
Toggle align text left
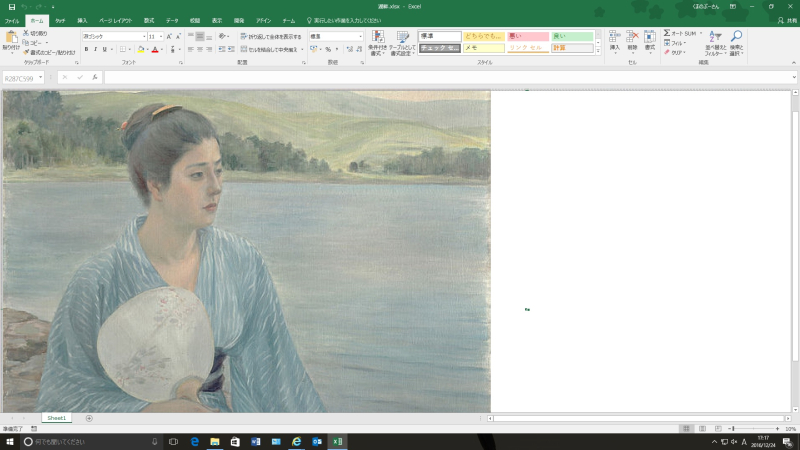point(191,49)
